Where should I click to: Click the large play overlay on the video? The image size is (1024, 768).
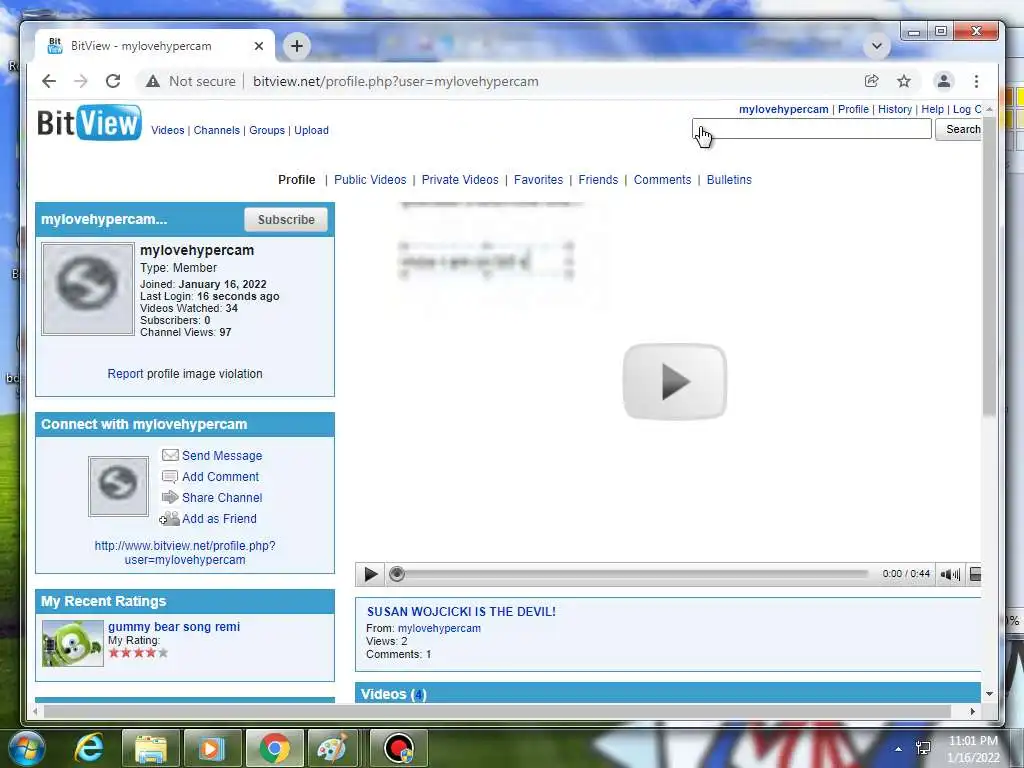(675, 381)
